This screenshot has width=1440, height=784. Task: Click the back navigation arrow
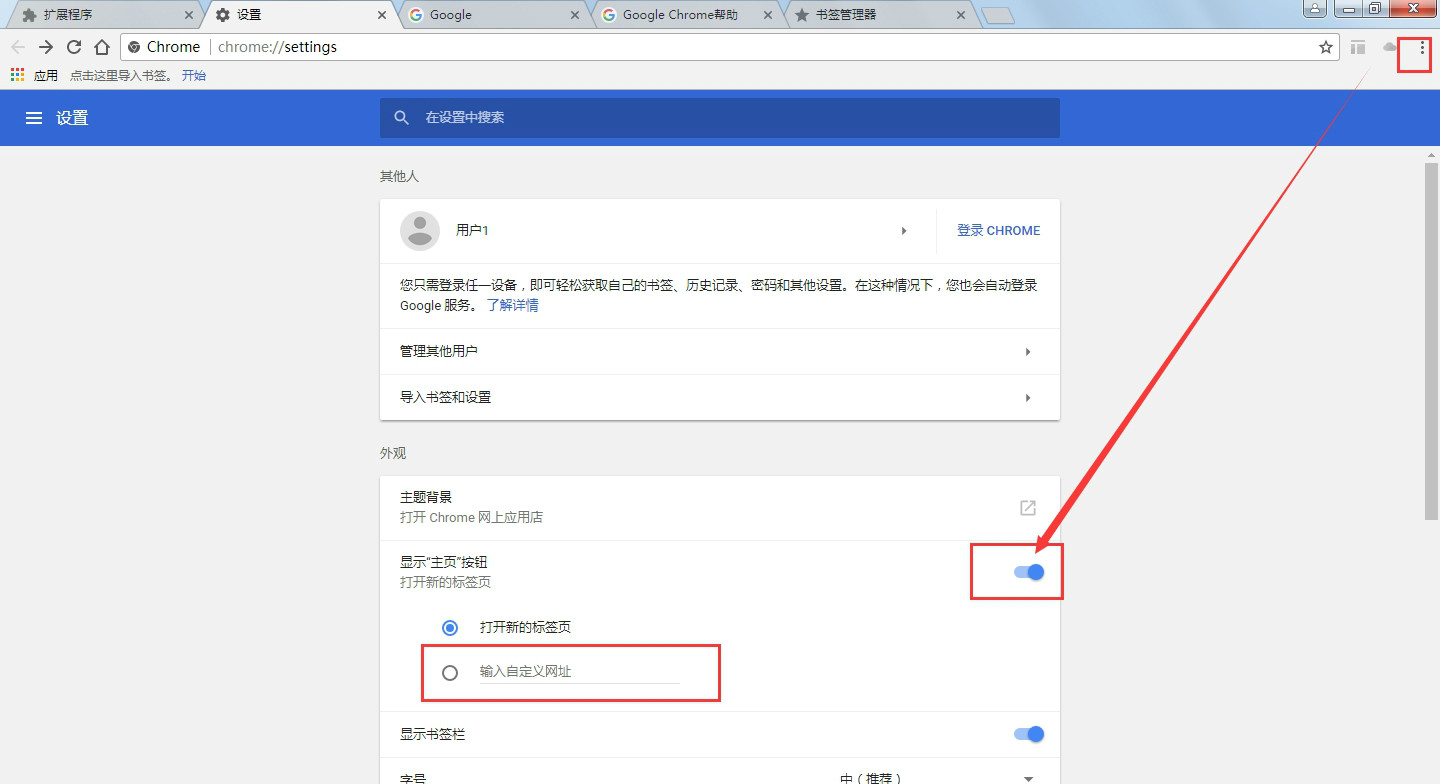(x=17, y=47)
